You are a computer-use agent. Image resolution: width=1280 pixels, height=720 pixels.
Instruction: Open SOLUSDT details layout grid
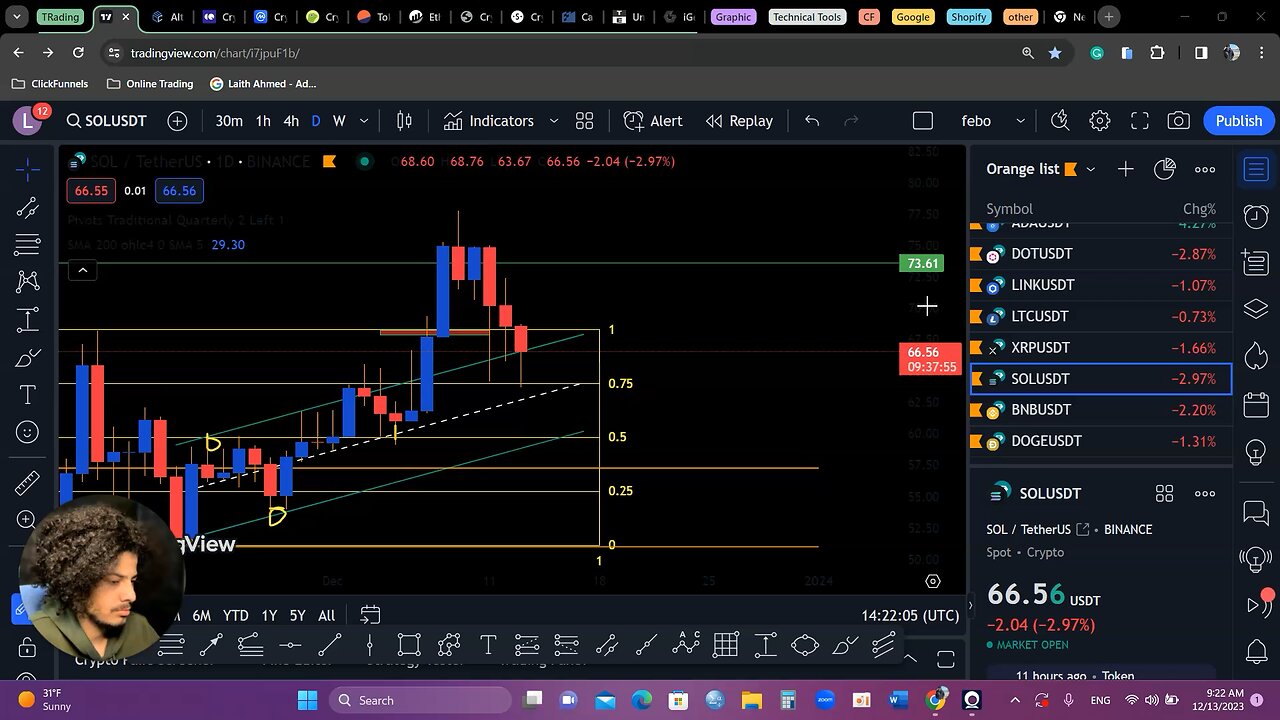click(1164, 493)
